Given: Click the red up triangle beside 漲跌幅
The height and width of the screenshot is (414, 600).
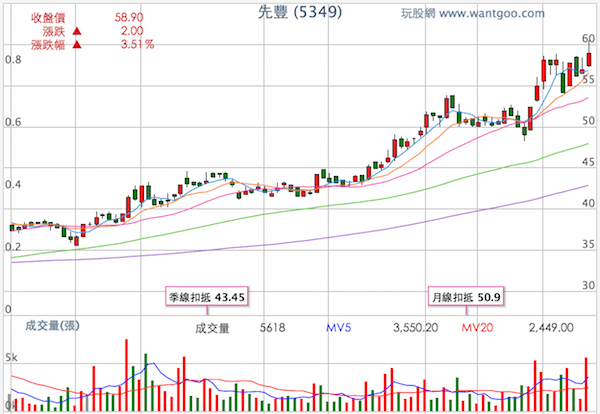Looking at the screenshot, I should pyautogui.click(x=77, y=45).
